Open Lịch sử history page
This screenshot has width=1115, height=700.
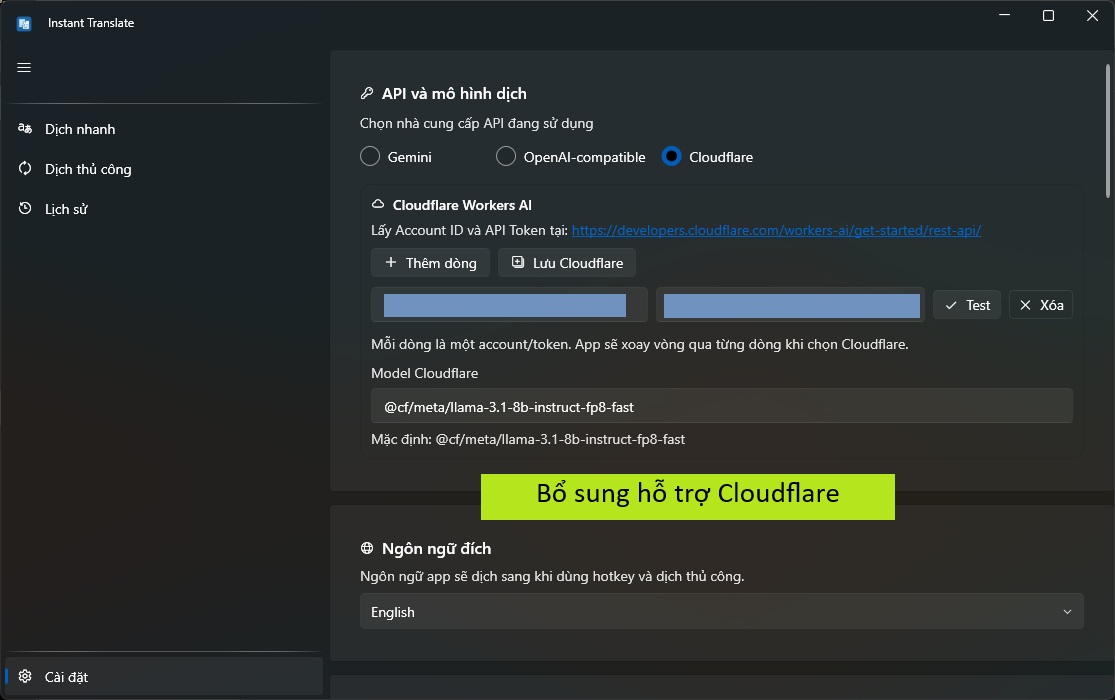pyautogui.click(x=164, y=208)
